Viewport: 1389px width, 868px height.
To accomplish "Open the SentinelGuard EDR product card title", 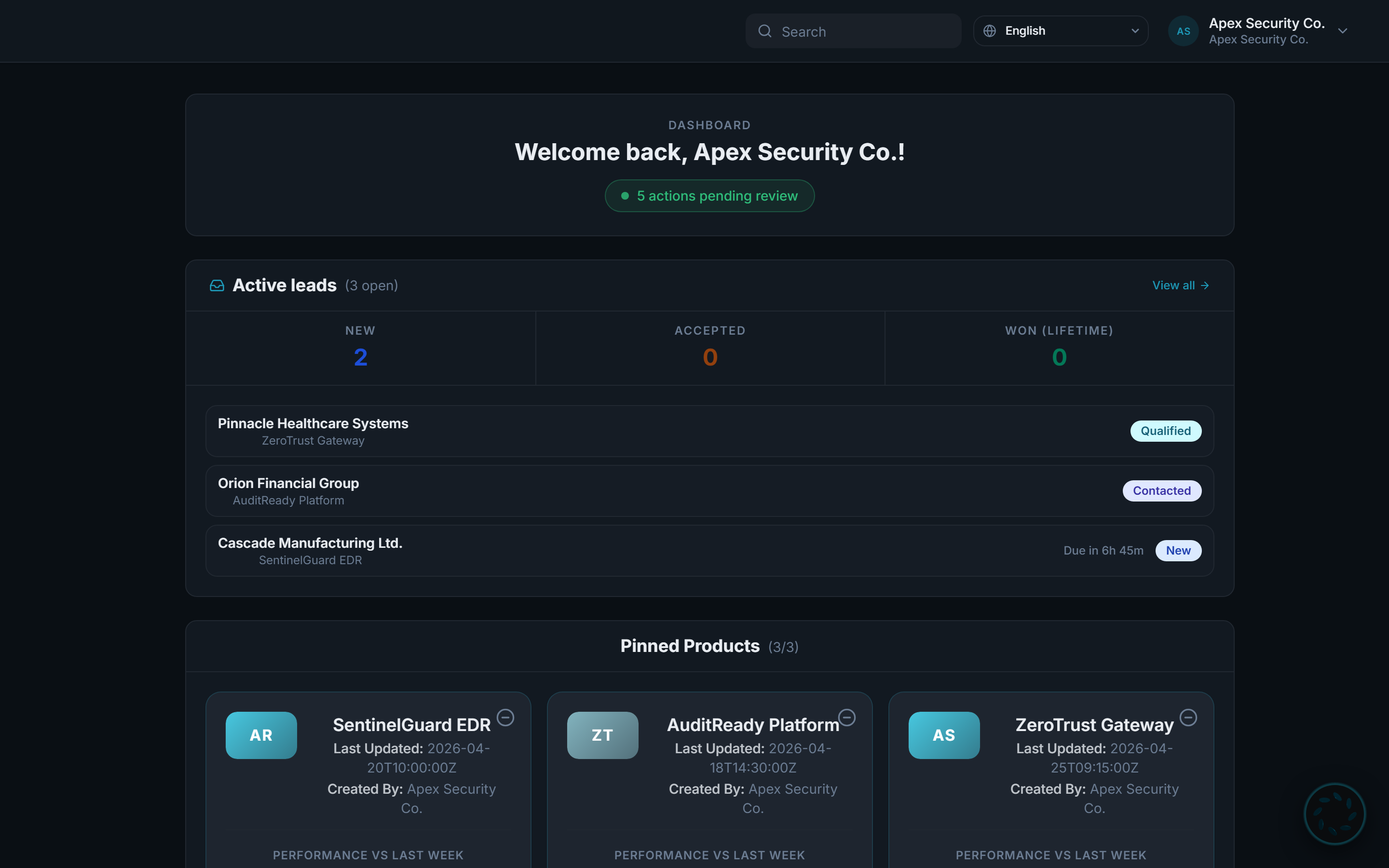I will pyautogui.click(x=411, y=725).
